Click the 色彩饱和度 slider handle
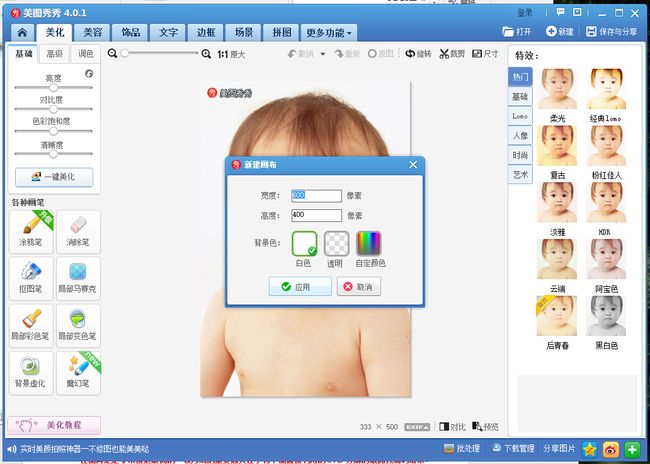This screenshot has width=650, height=464. [53, 131]
